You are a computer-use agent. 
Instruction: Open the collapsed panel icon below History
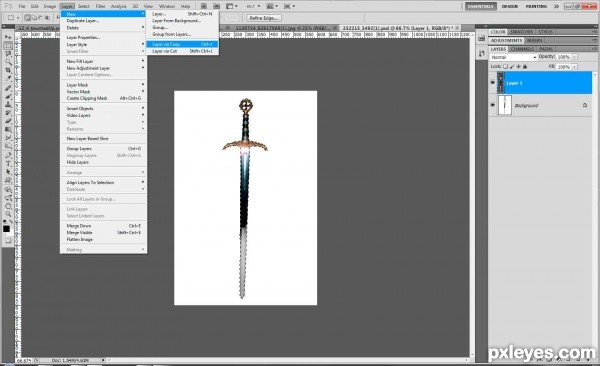pyautogui.click(x=482, y=54)
